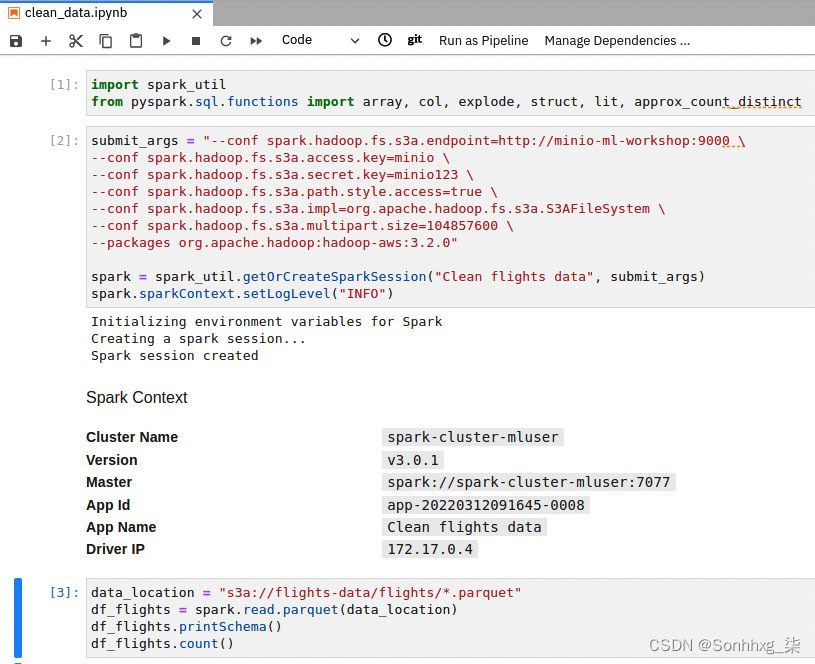
Task: Click the path.style.access=true line
Action: [x=294, y=192]
